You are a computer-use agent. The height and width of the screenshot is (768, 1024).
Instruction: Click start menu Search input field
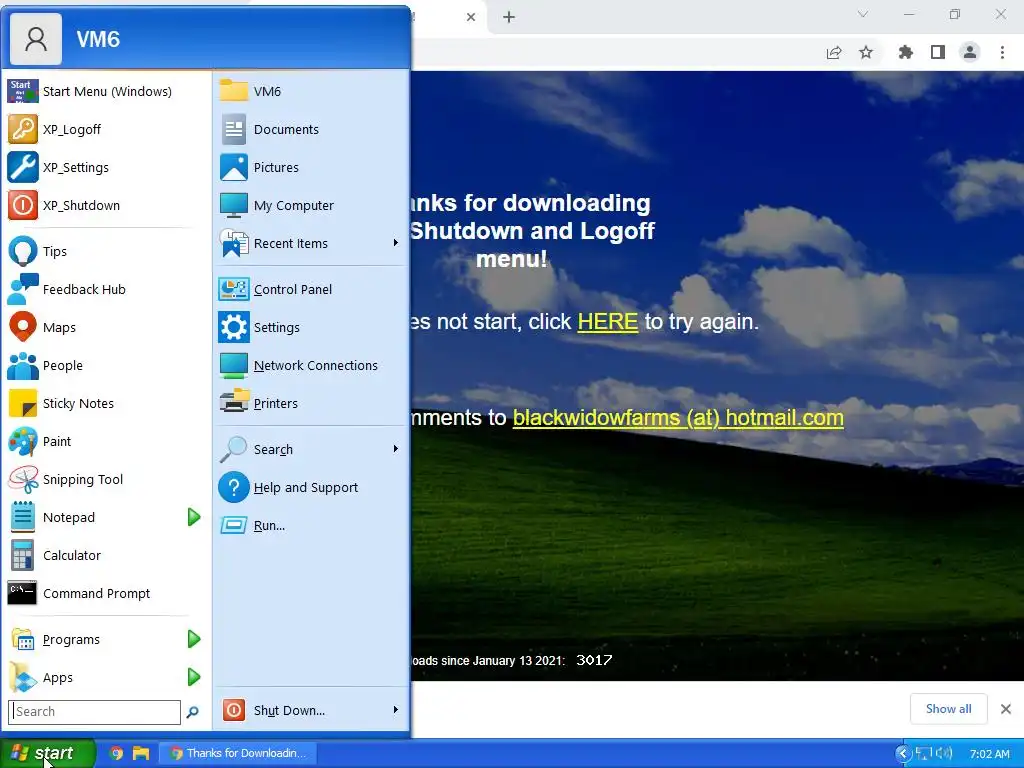[95, 712]
